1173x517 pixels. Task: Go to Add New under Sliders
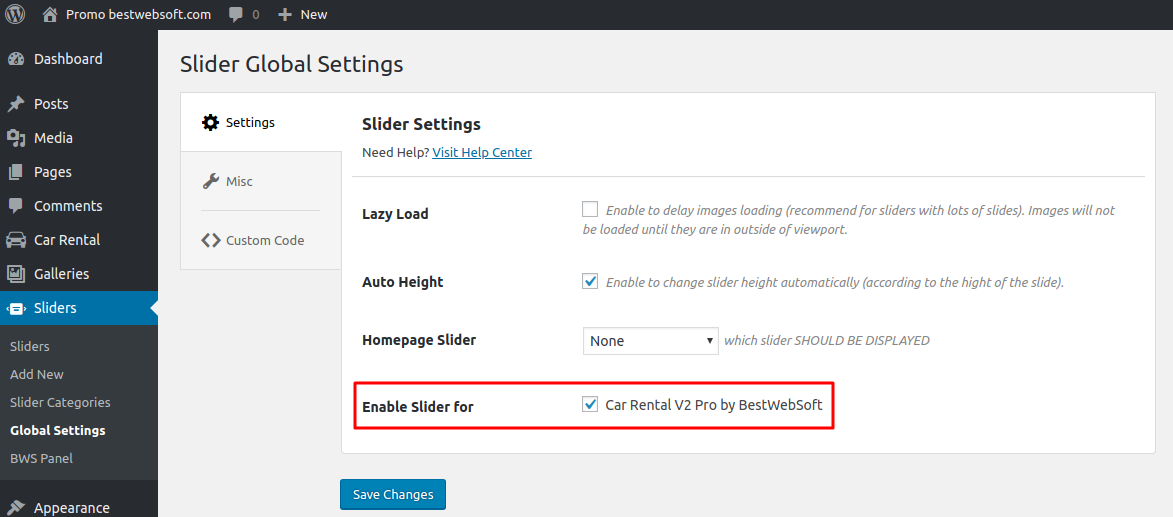(x=37, y=374)
